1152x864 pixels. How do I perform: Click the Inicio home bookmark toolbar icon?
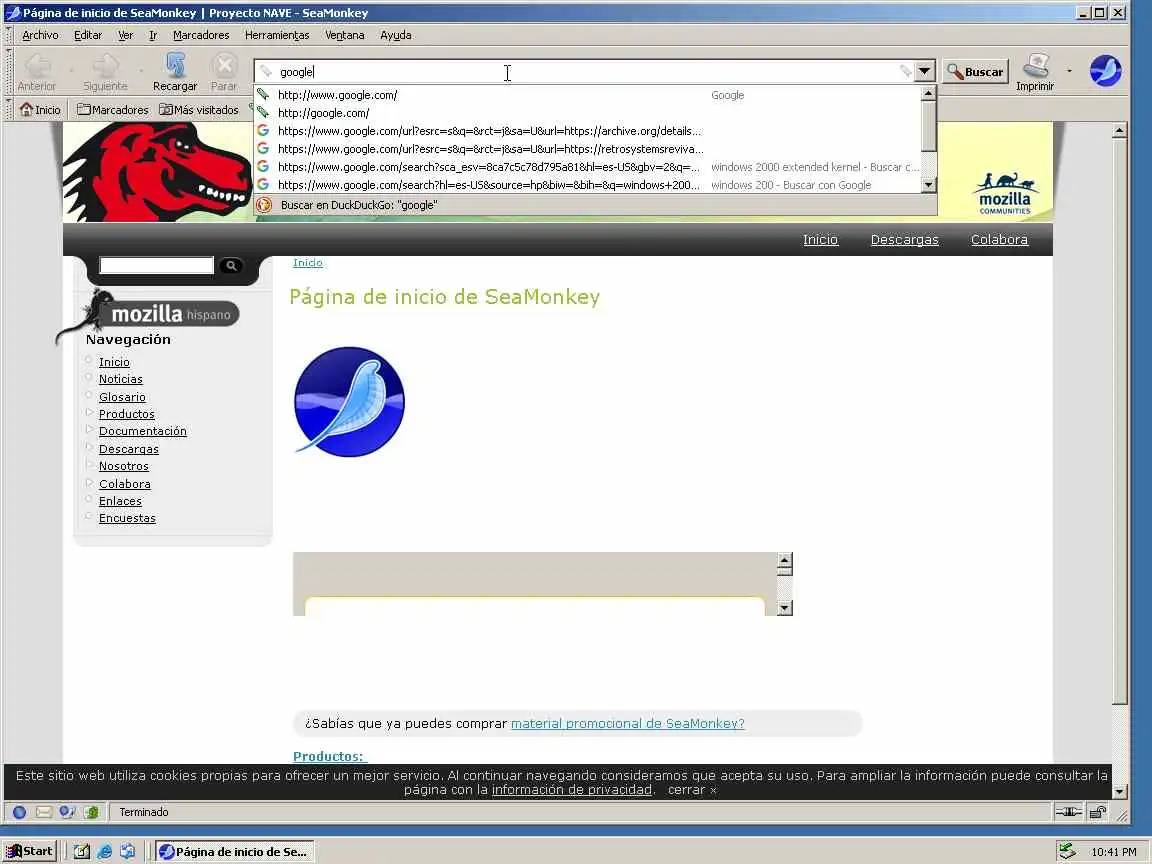(x=40, y=109)
